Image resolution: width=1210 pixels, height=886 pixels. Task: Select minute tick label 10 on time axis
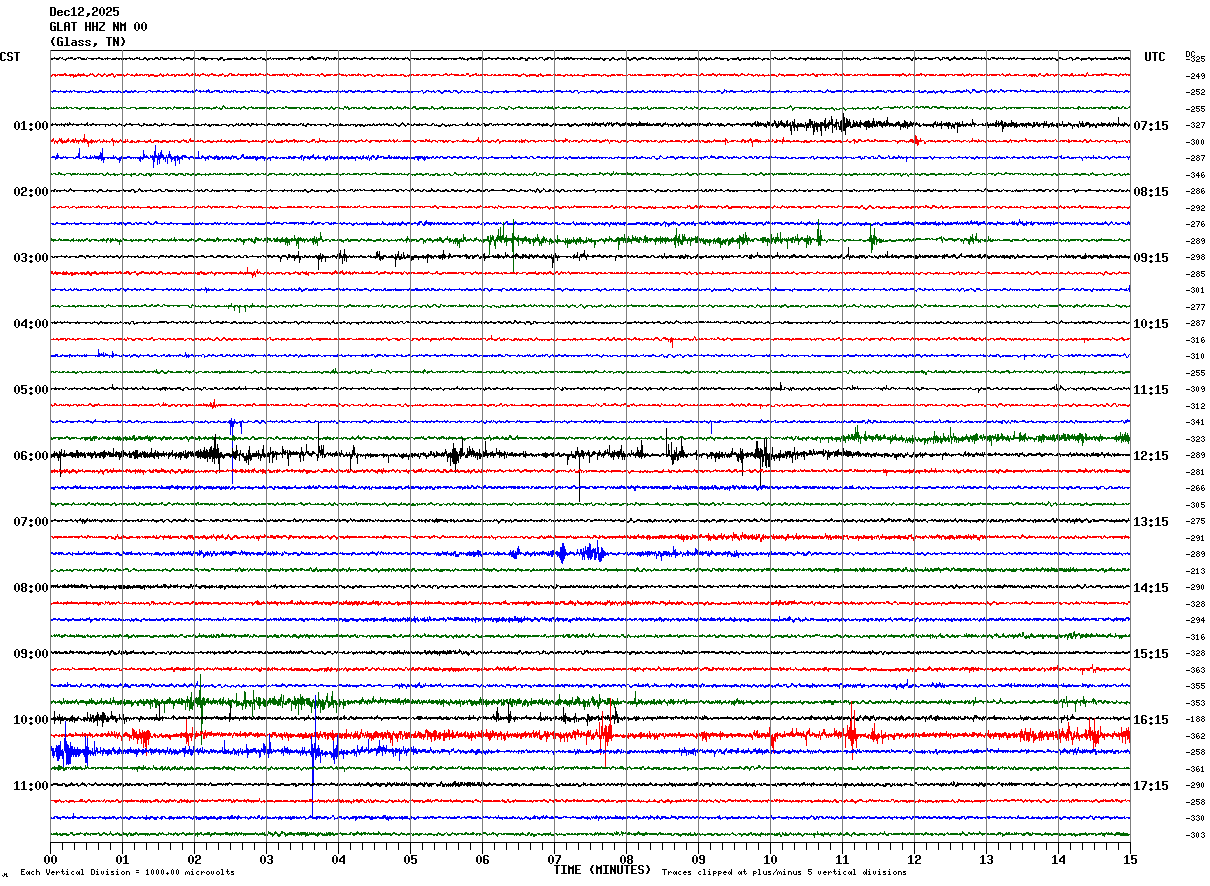pyautogui.click(x=770, y=859)
